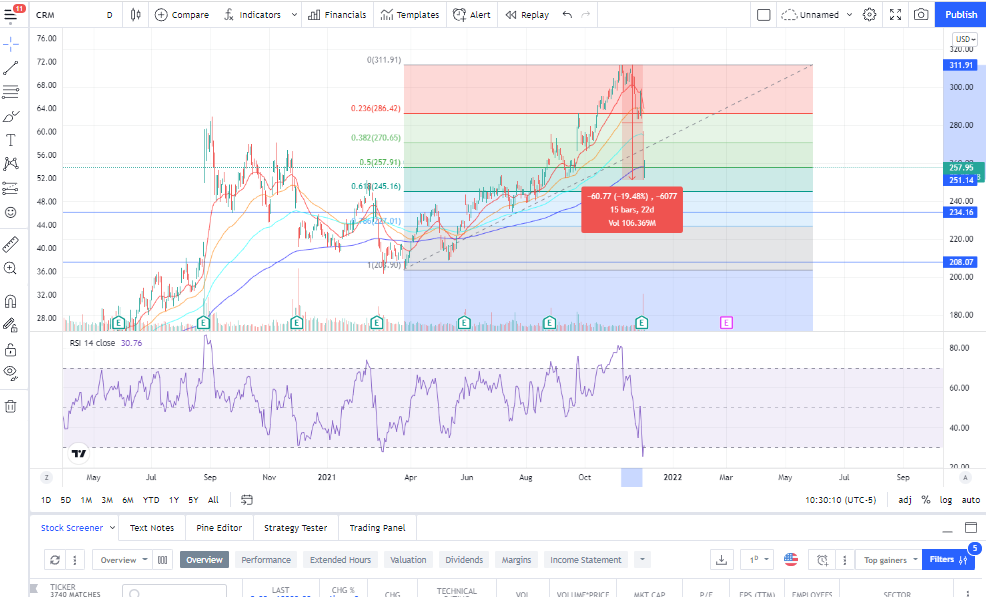The image size is (986, 597).
Task: Select the Text annotation tool
Action: [x=11, y=140]
